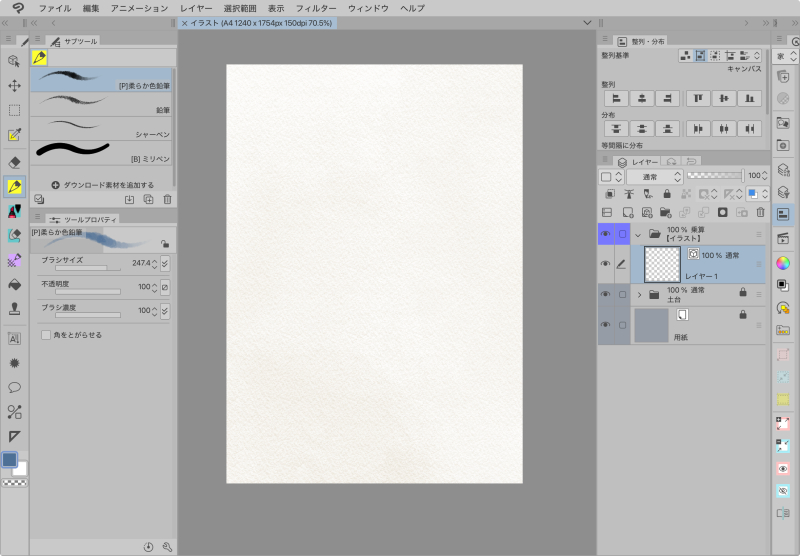Screen dimensions: 800x556
Task: Open the レイヤー menu in menu bar
Action: pos(196,8)
